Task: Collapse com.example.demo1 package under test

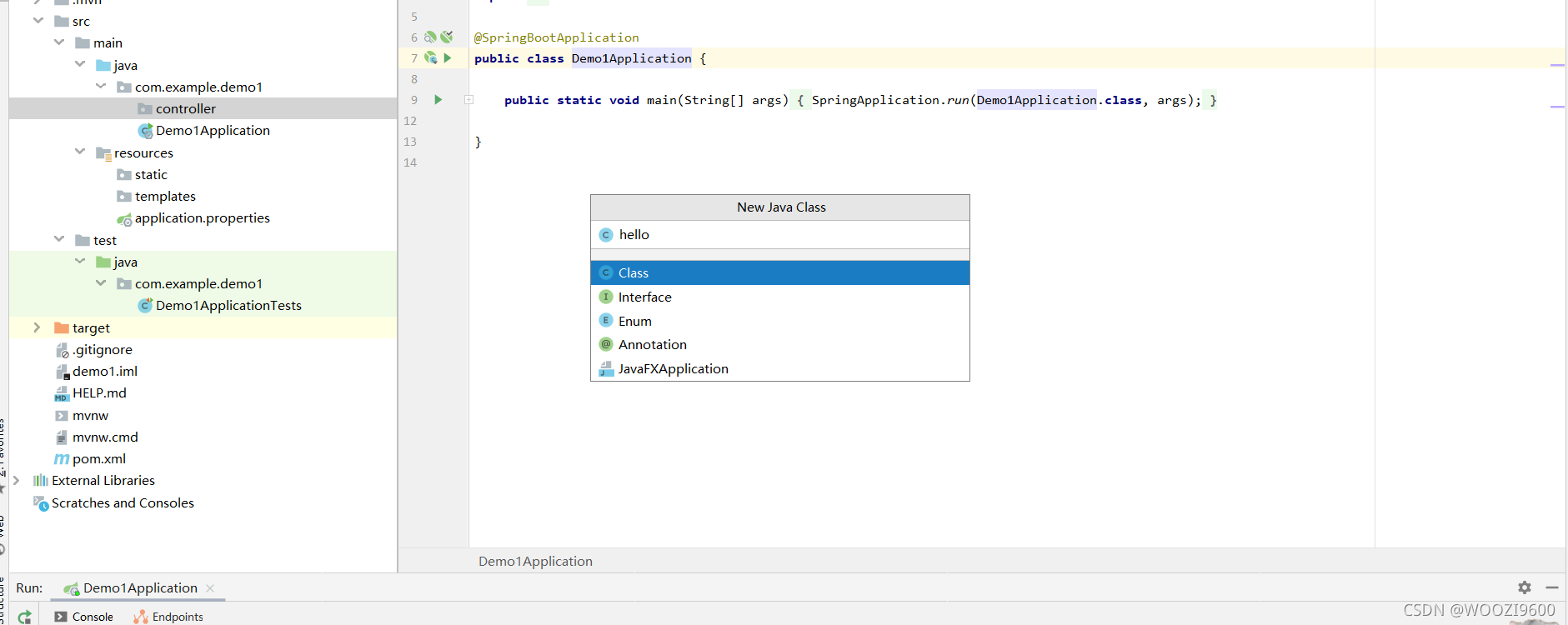Action: point(101,282)
